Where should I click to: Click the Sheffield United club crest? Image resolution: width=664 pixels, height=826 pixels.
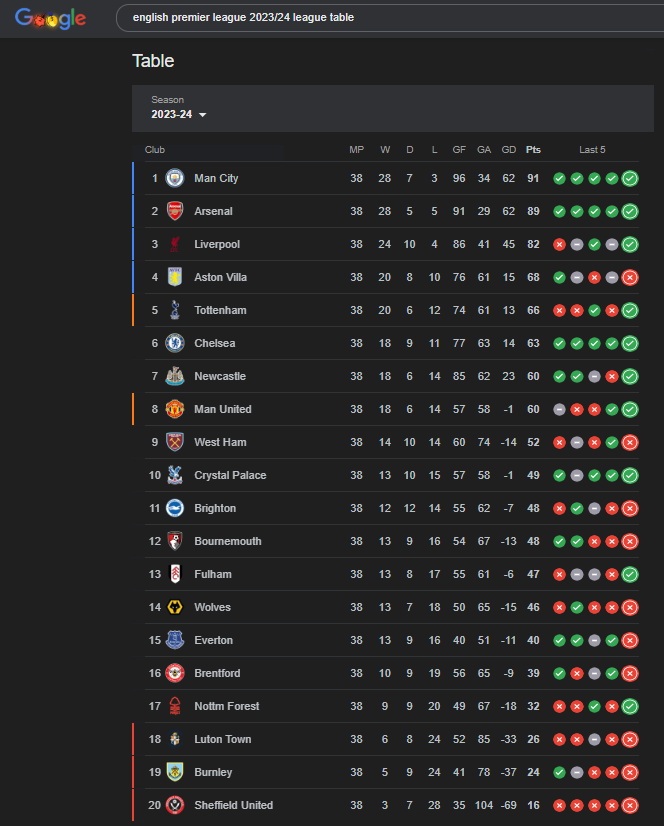click(x=175, y=805)
